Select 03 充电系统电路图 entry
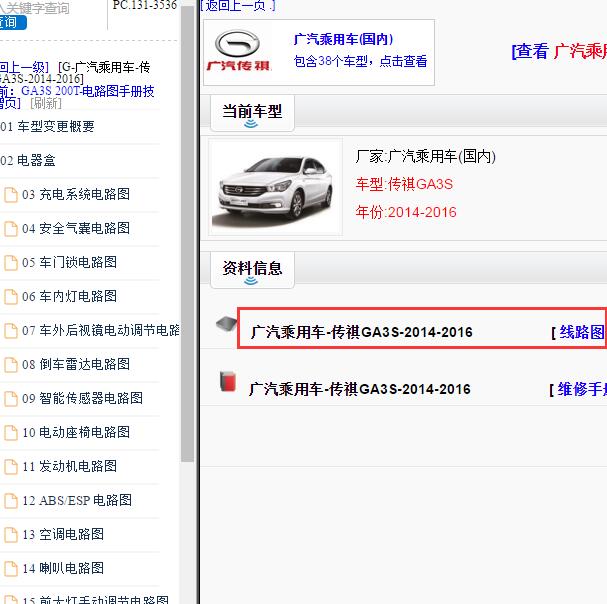 click(76, 194)
